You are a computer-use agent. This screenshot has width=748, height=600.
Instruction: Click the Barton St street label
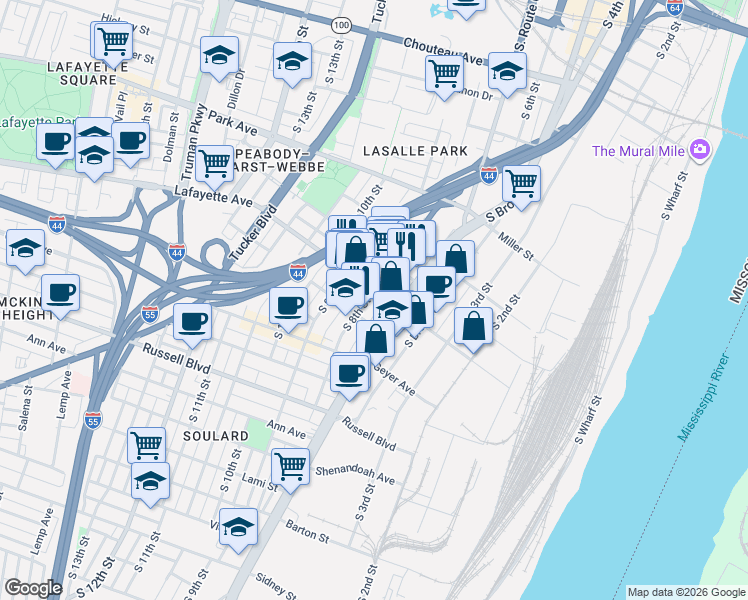[307, 531]
